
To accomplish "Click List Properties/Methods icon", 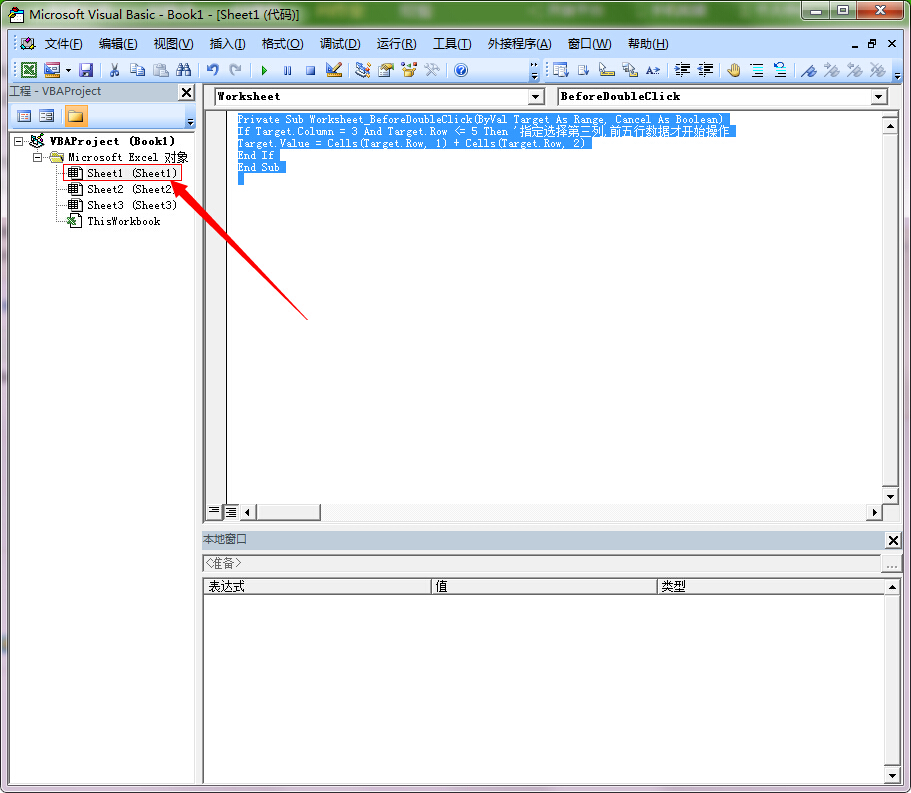I will [561, 70].
